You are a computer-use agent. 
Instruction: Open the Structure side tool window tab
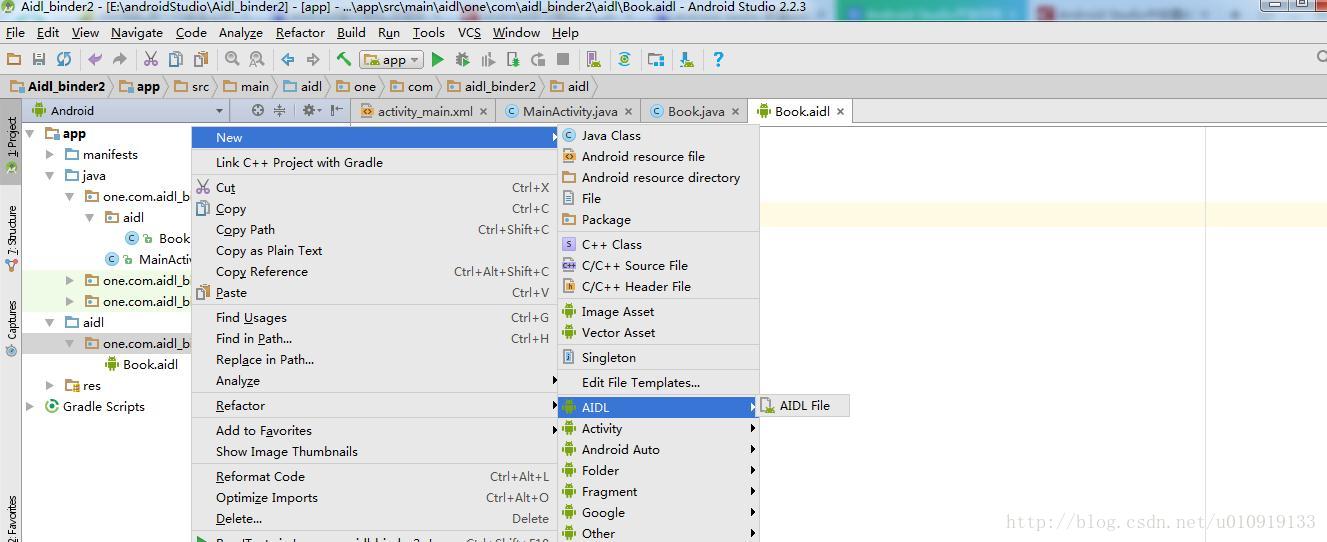tap(11, 238)
